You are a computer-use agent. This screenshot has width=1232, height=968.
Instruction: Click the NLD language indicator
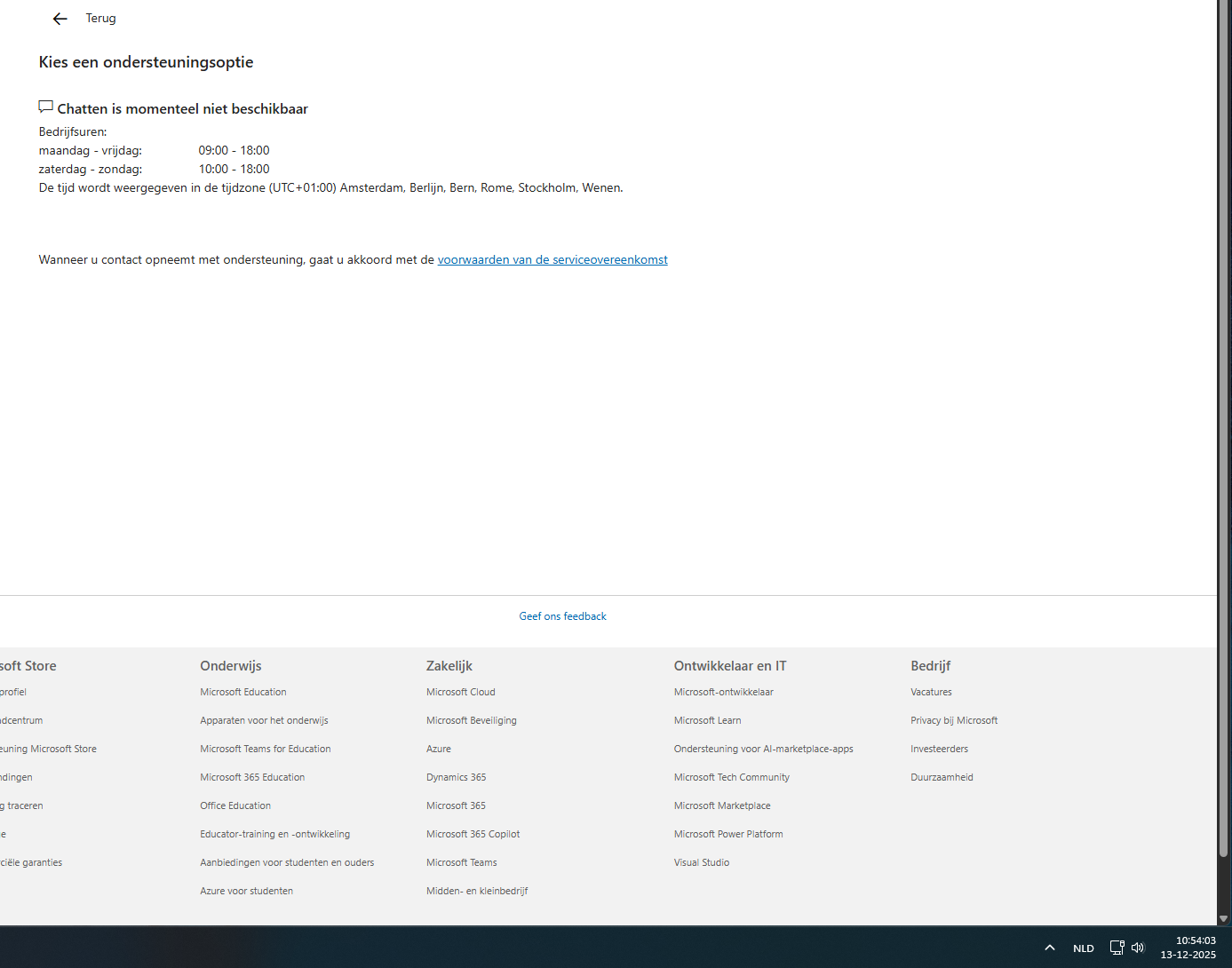tap(1083, 948)
